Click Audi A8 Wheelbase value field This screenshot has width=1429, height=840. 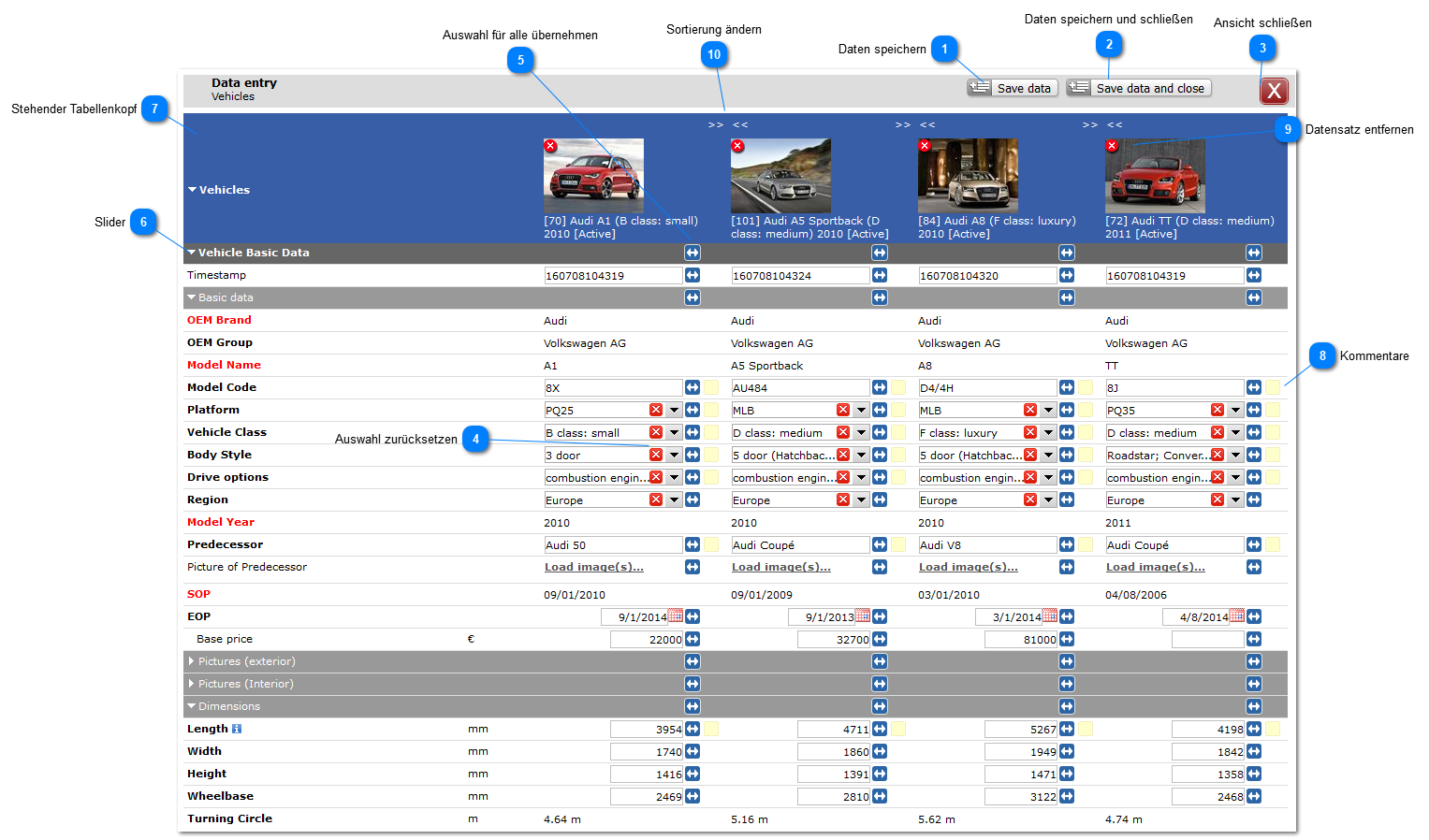1021,796
